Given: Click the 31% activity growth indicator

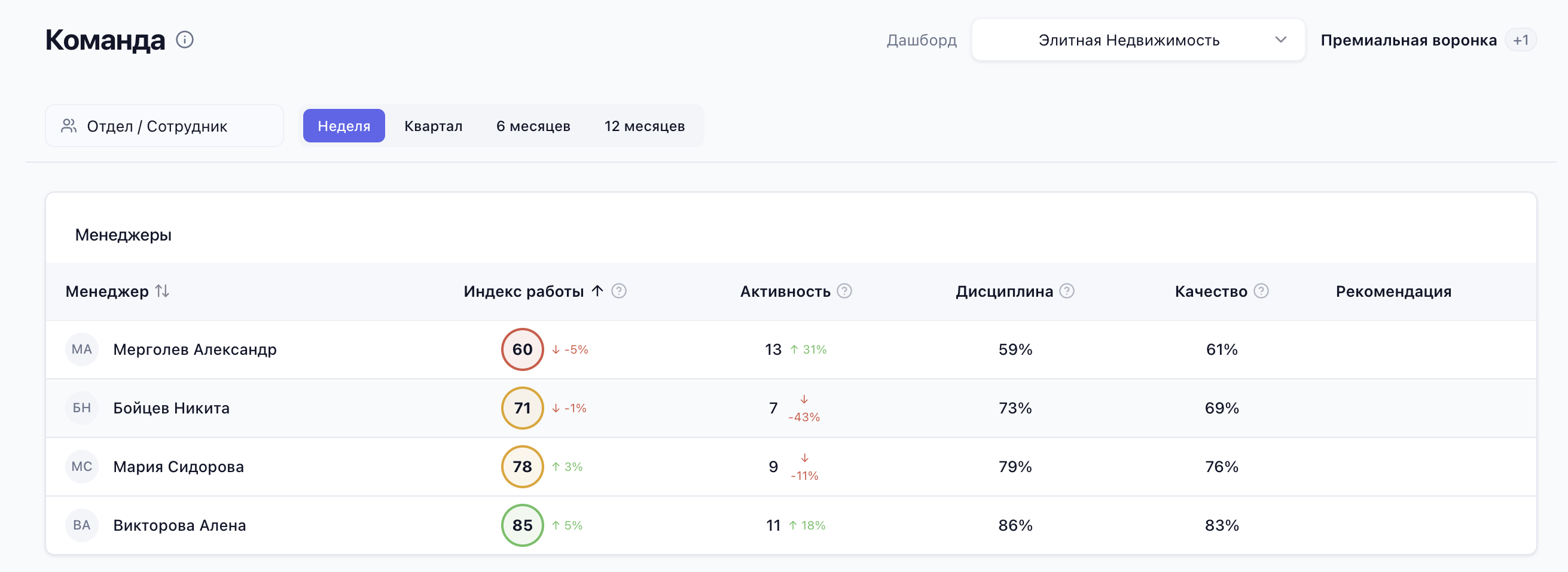Looking at the screenshot, I should pos(809,349).
